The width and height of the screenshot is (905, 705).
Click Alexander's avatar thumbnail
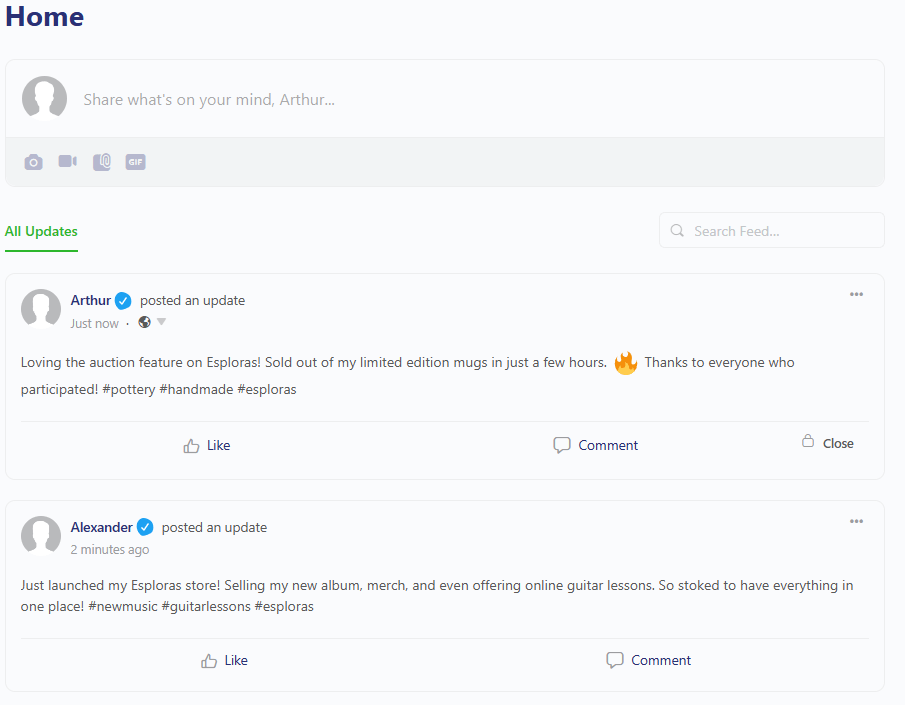click(41, 536)
